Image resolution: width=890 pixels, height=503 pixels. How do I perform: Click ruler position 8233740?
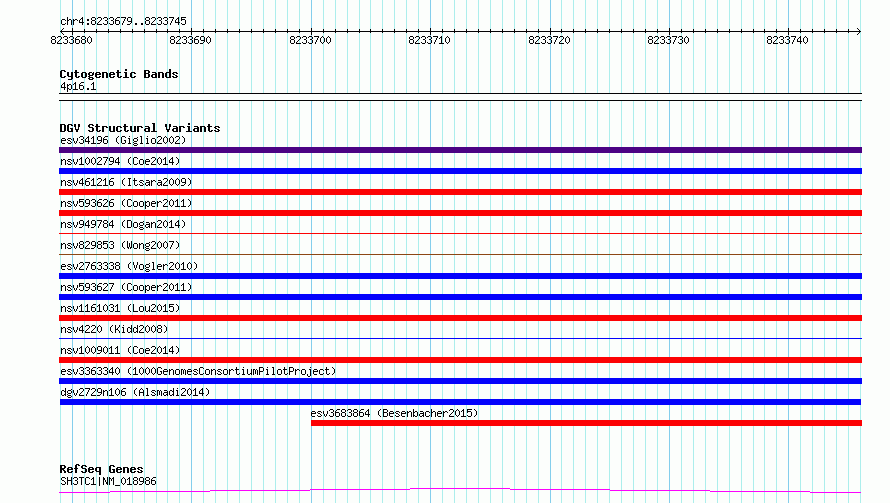(788, 40)
